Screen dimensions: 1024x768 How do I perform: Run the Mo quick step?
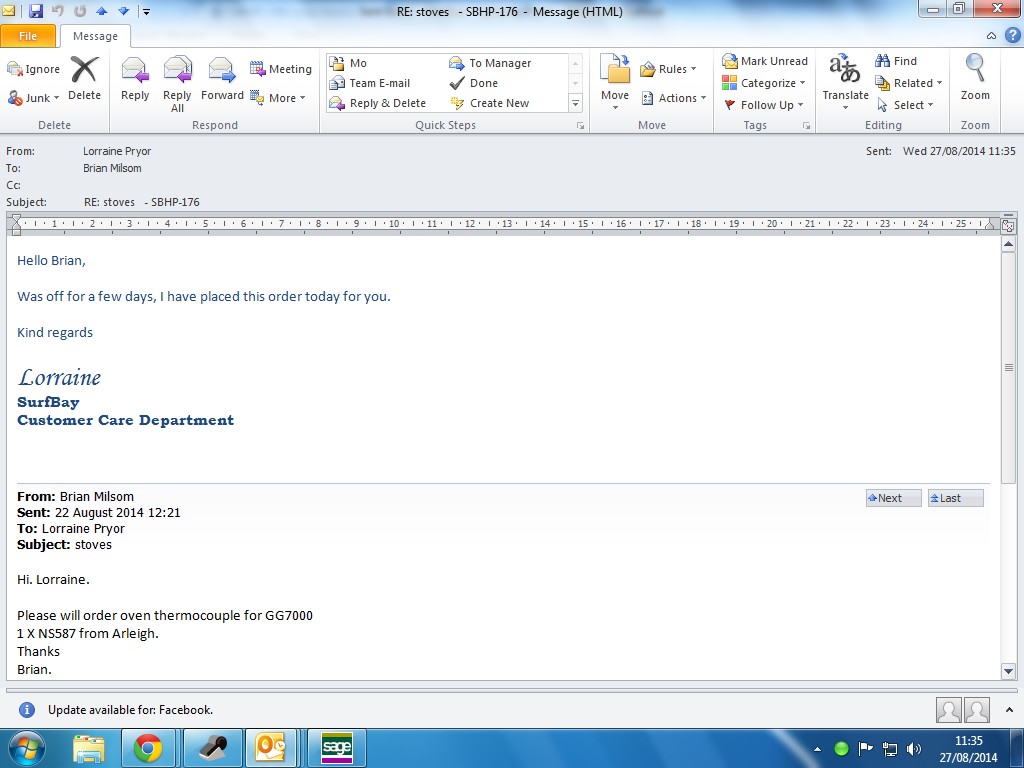[349, 63]
